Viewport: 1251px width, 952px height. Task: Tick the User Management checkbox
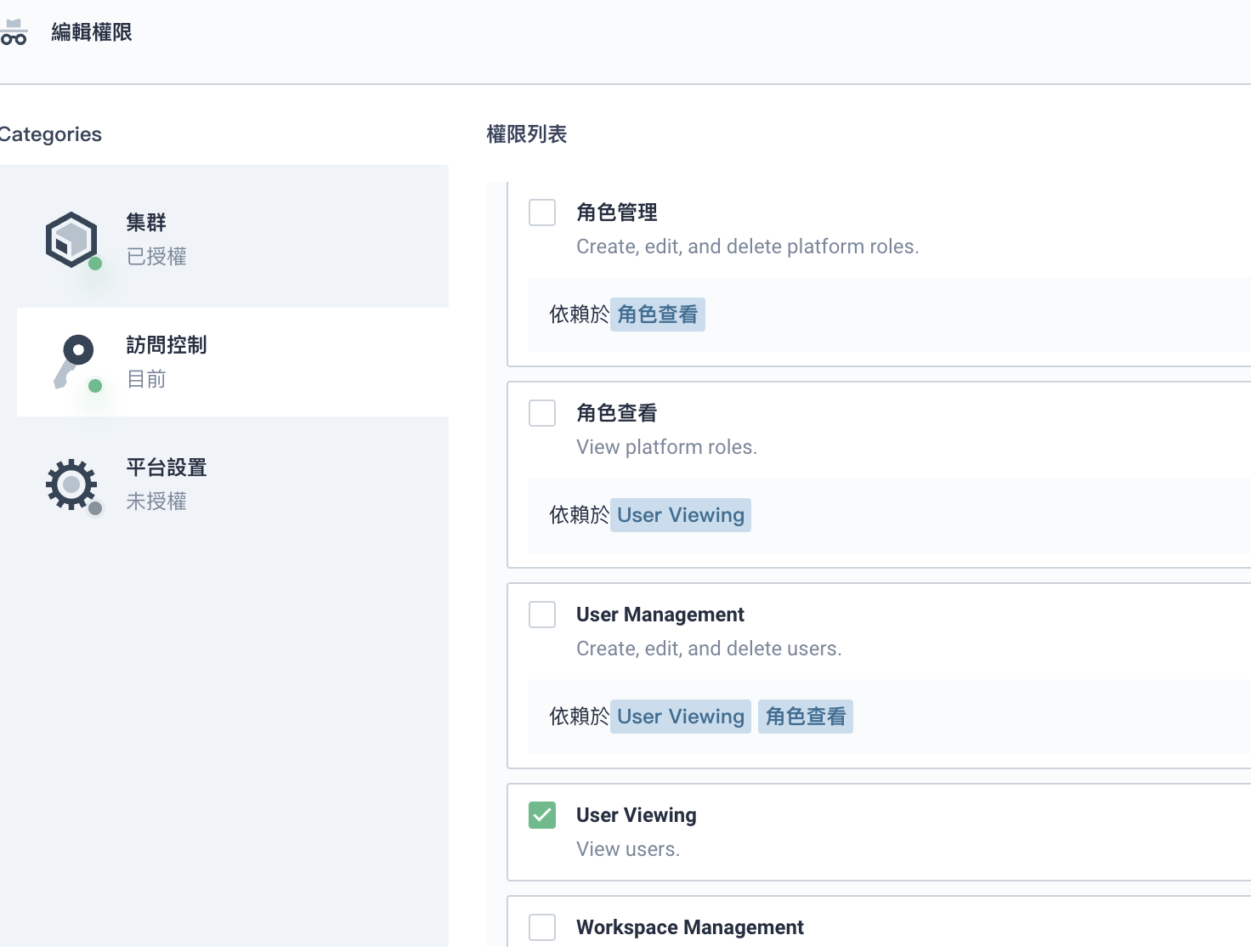(542, 615)
